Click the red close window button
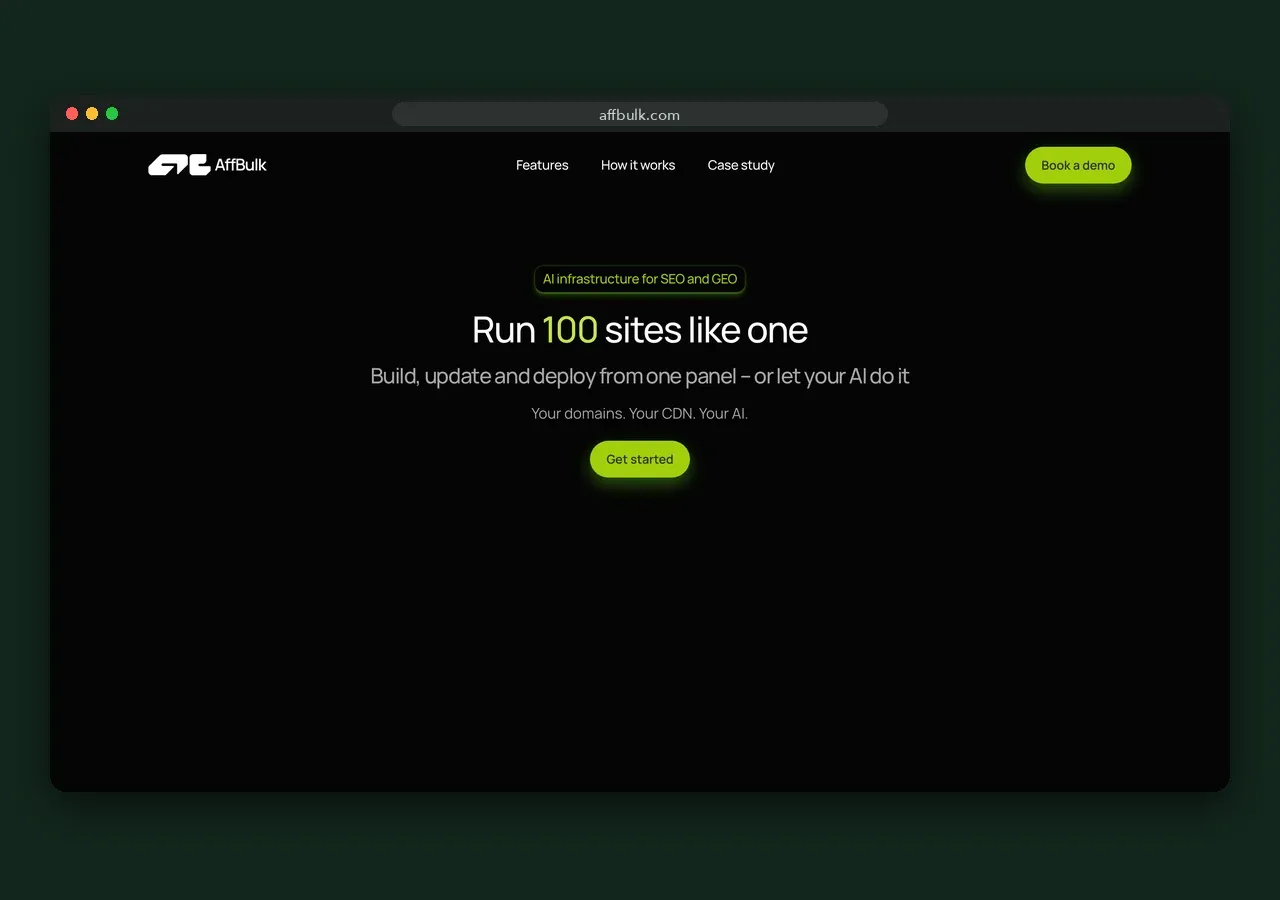Viewport: 1280px width, 900px height. (x=72, y=114)
